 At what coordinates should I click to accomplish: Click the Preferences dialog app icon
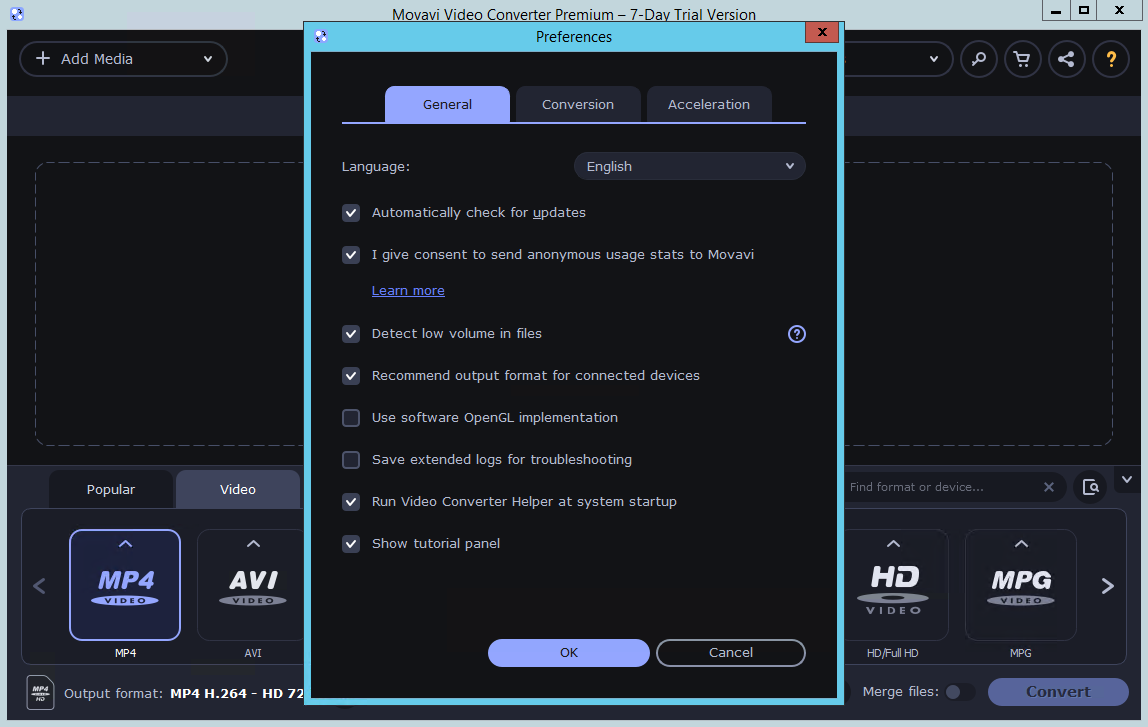click(321, 36)
